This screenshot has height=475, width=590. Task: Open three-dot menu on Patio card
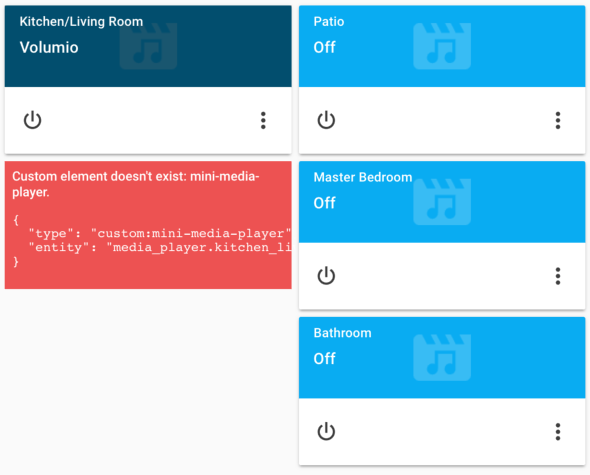coord(558,120)
